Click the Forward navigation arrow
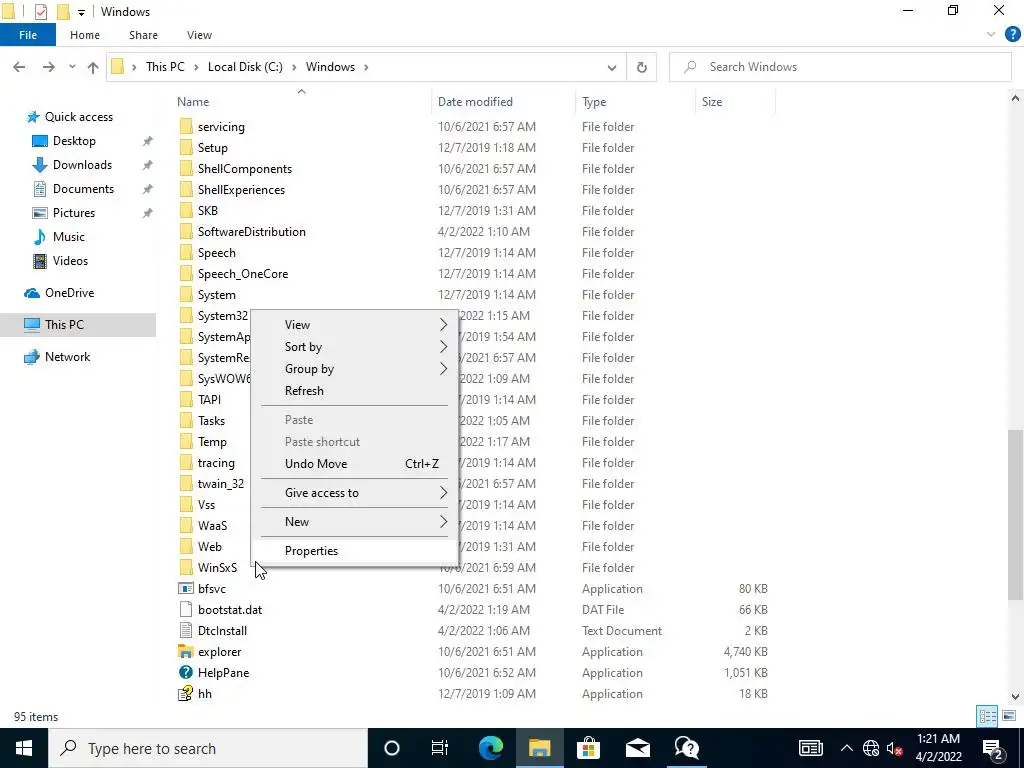 coord(48,67)
